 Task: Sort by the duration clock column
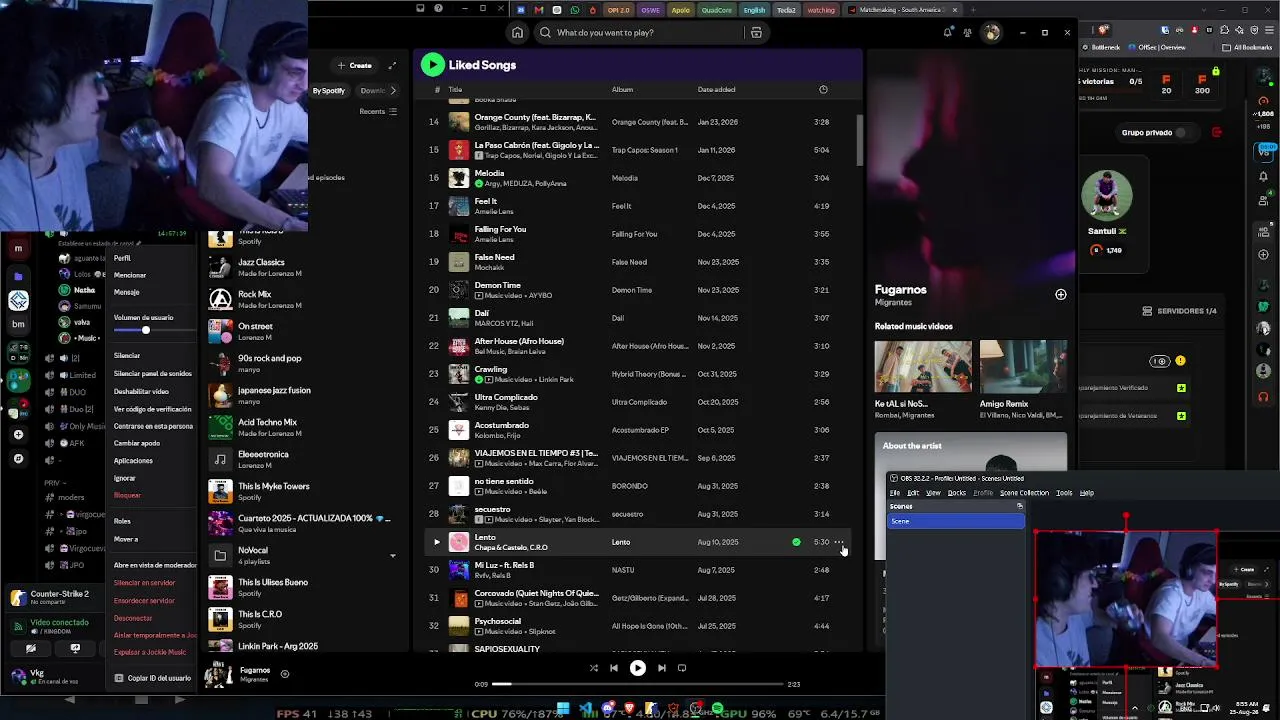pyautogui.click(x=823, y=89)
